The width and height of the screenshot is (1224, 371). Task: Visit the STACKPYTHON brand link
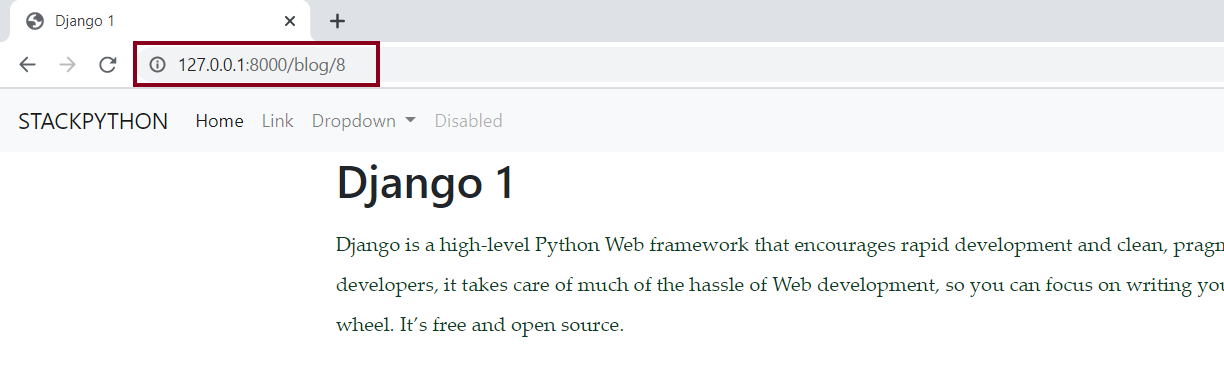click(93, 121)
